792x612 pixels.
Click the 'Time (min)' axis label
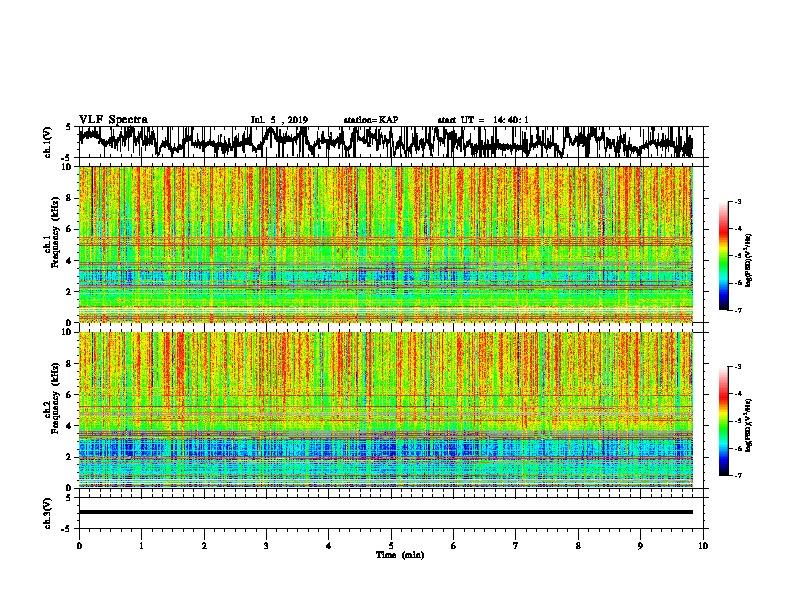click(400, 555)
